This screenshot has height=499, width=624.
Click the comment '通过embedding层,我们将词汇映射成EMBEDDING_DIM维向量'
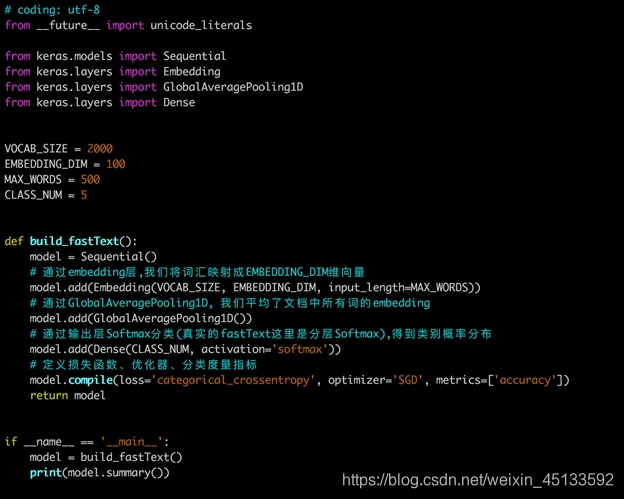[x=197, y=272]
